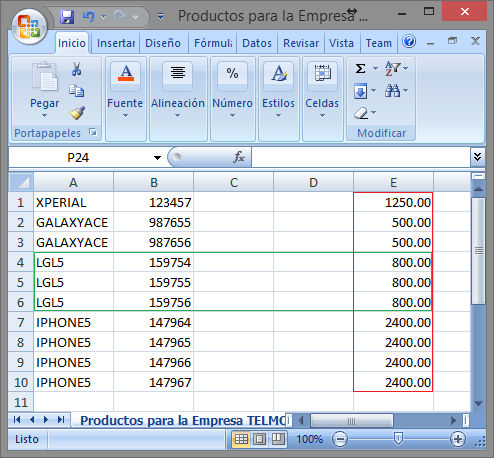Open the Office button menu
494x458 pixels.
coord(29,26)
